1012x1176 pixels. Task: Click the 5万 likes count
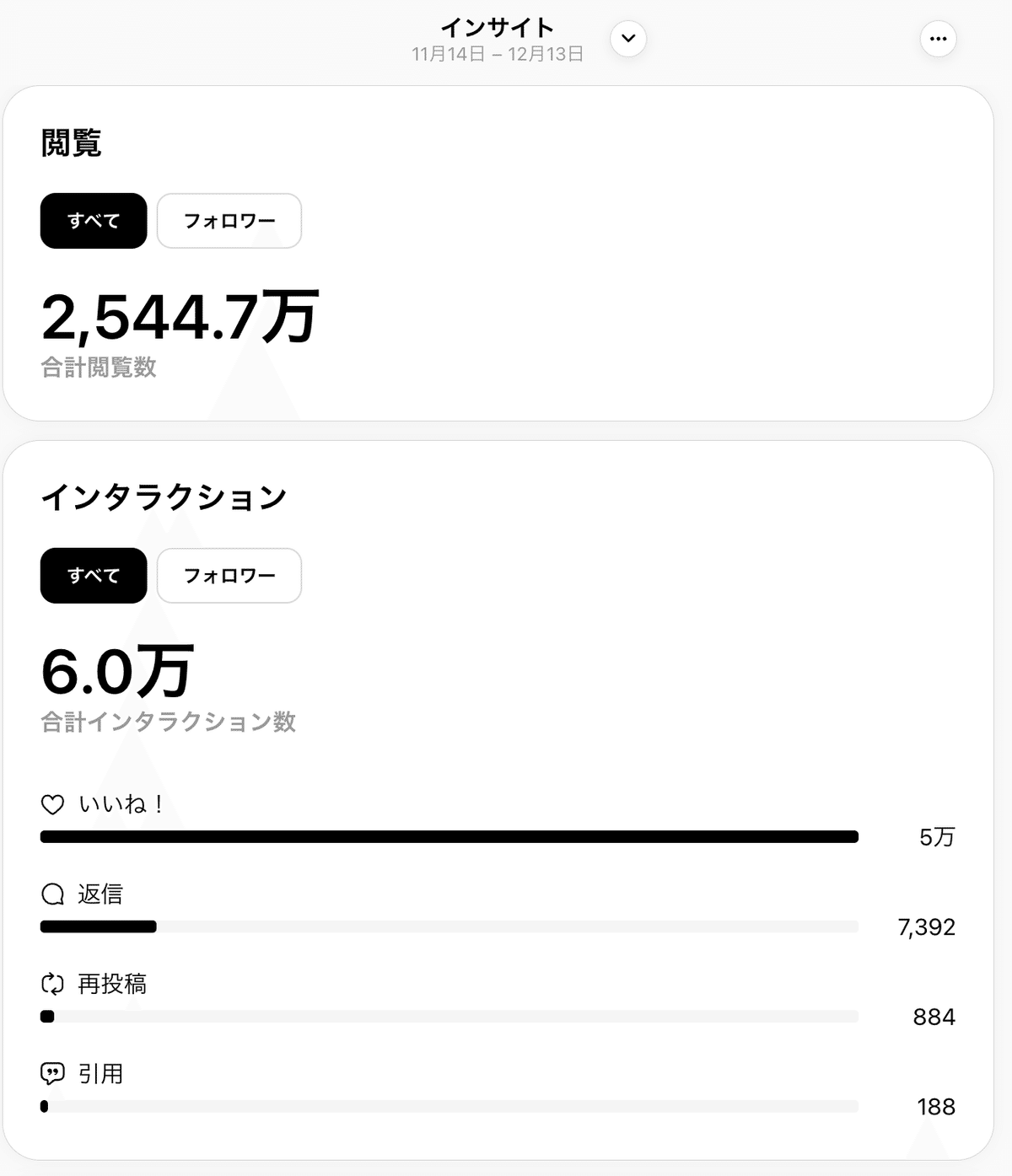coord(936,837)
